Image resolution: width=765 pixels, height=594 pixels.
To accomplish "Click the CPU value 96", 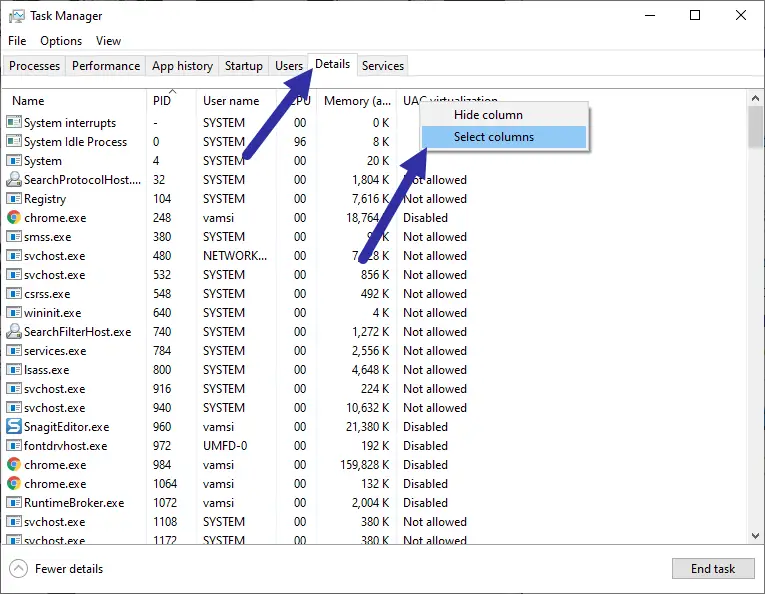I will (300, 141).
